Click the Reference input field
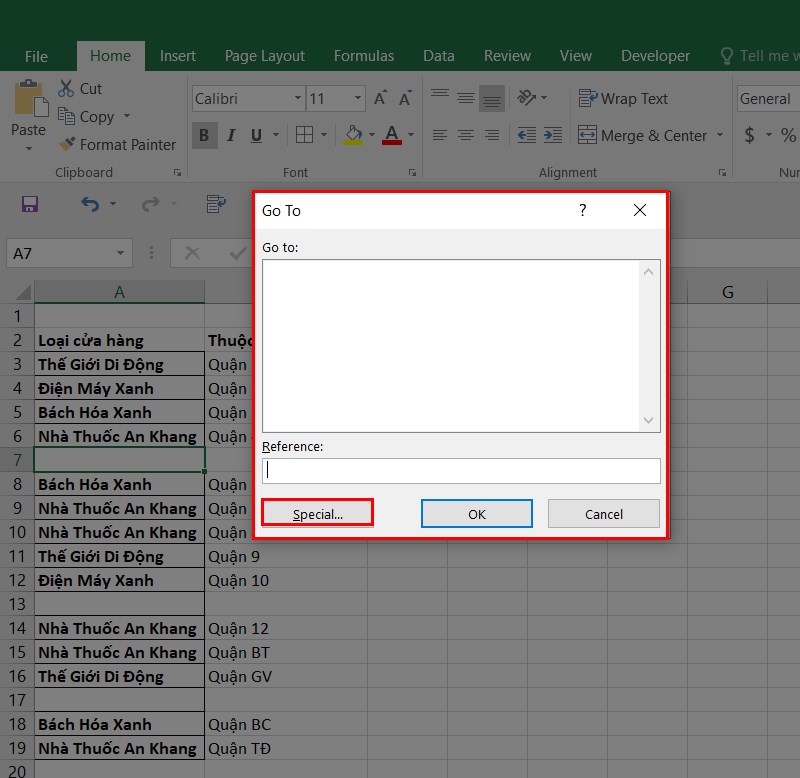 [x=461, y=470]
